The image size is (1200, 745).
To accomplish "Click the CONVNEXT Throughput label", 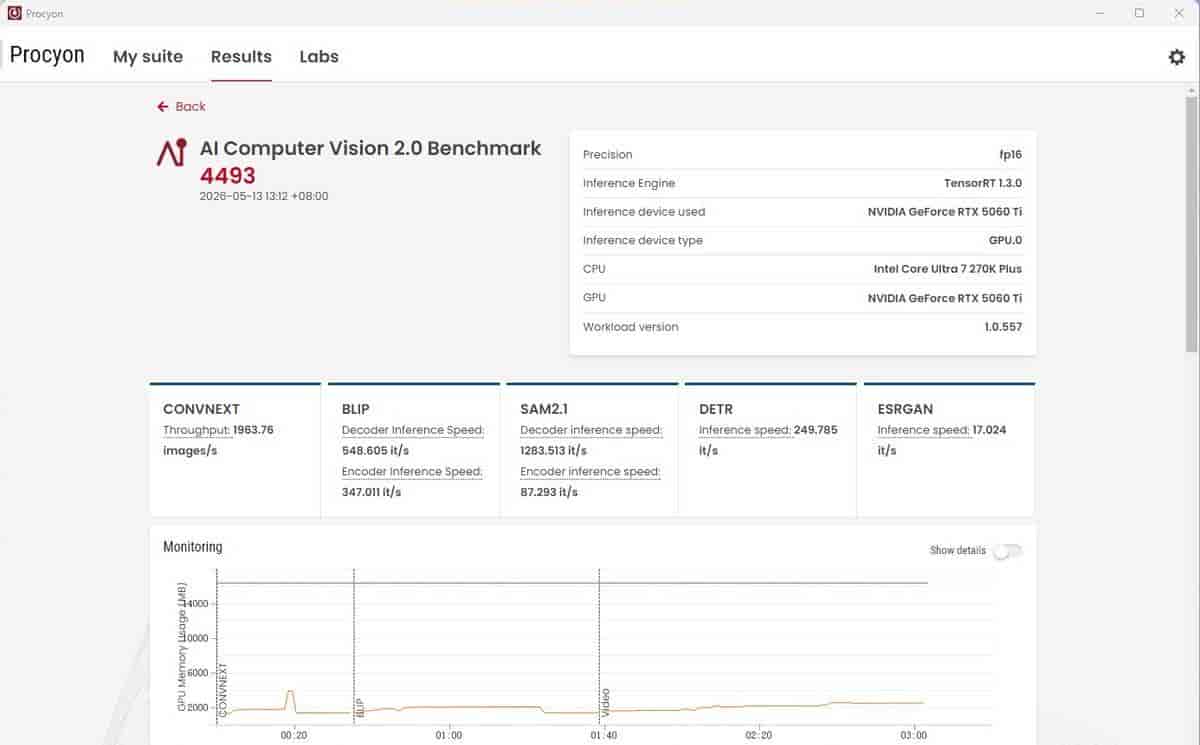I will [x=197, y=430].
